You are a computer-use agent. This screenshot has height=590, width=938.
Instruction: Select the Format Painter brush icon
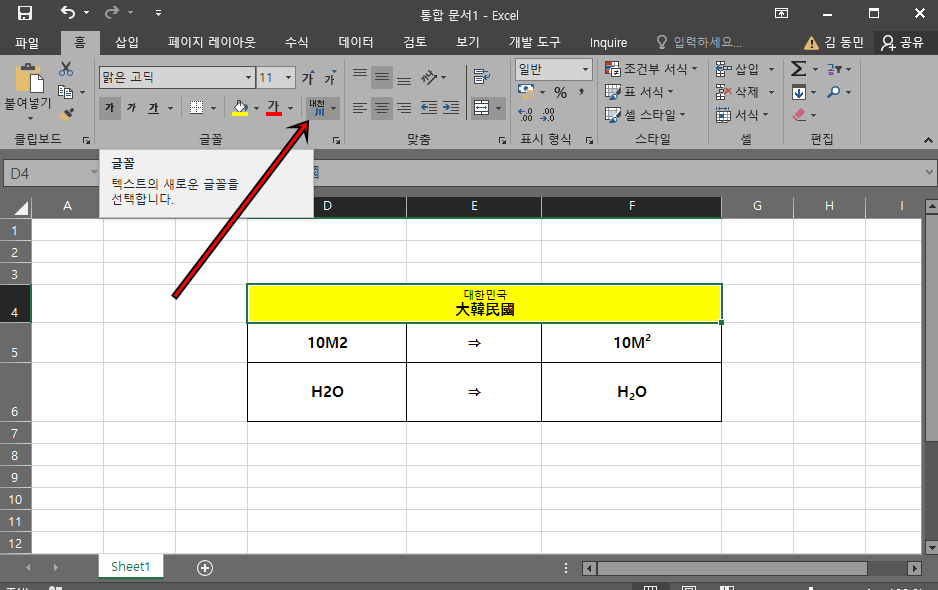point(66,113)
